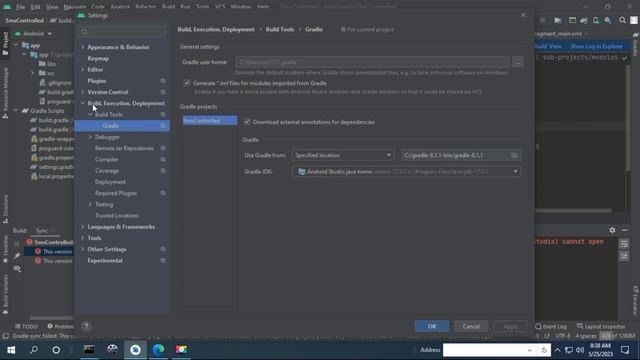Select the Trusted Locations settings item
The width and height of the screenshot is (640, 360).
point(117,216)
